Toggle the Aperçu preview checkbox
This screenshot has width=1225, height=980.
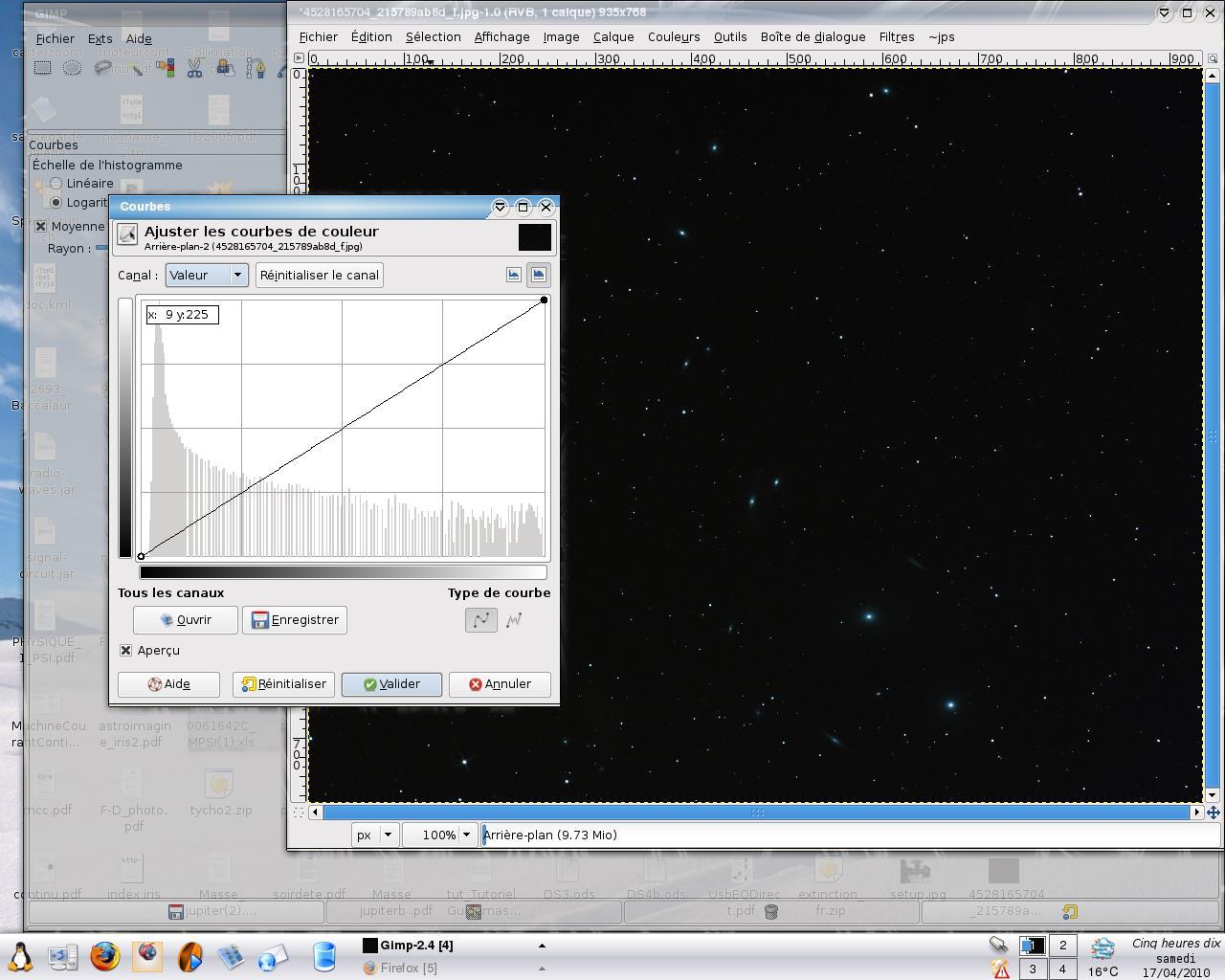(x=125, y=650)
